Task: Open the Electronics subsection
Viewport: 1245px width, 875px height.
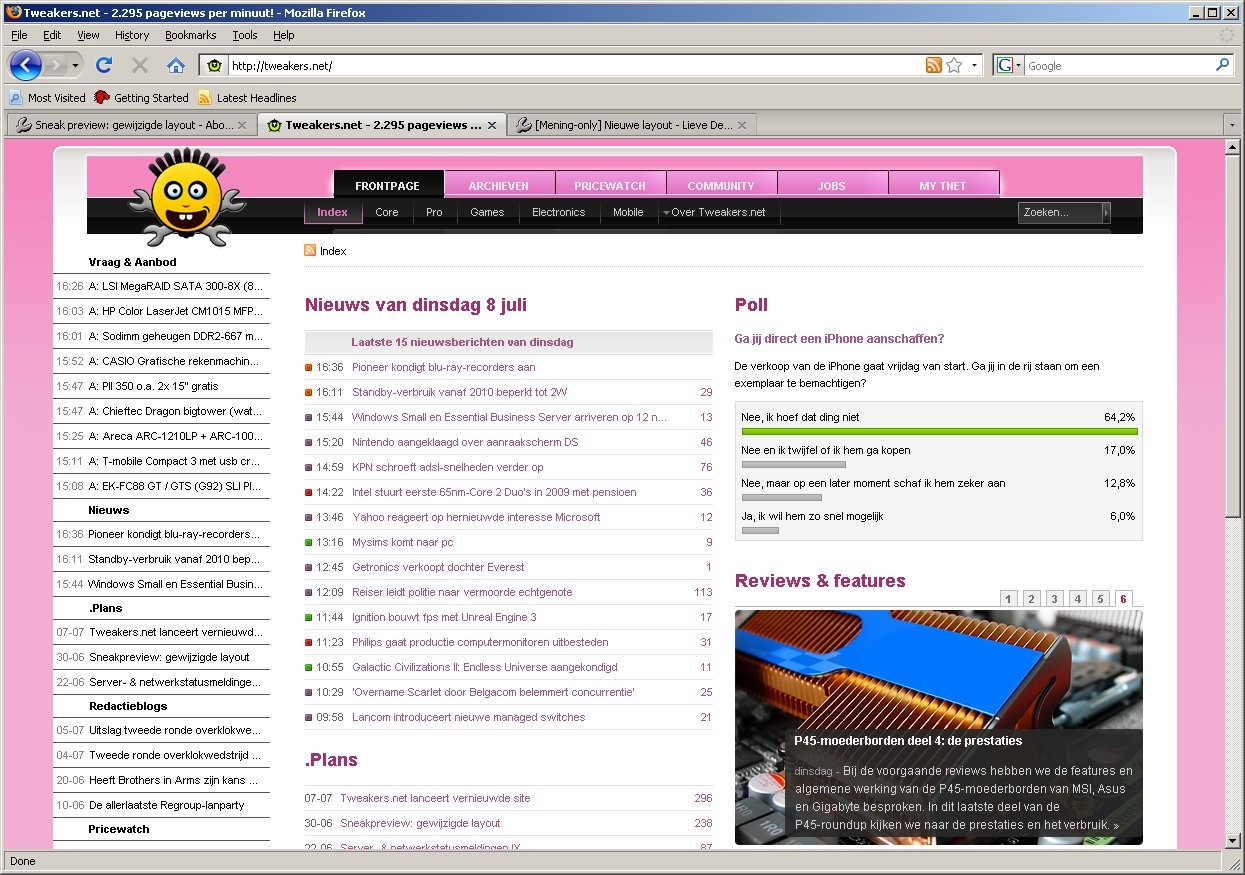Action: pos(558,212)
